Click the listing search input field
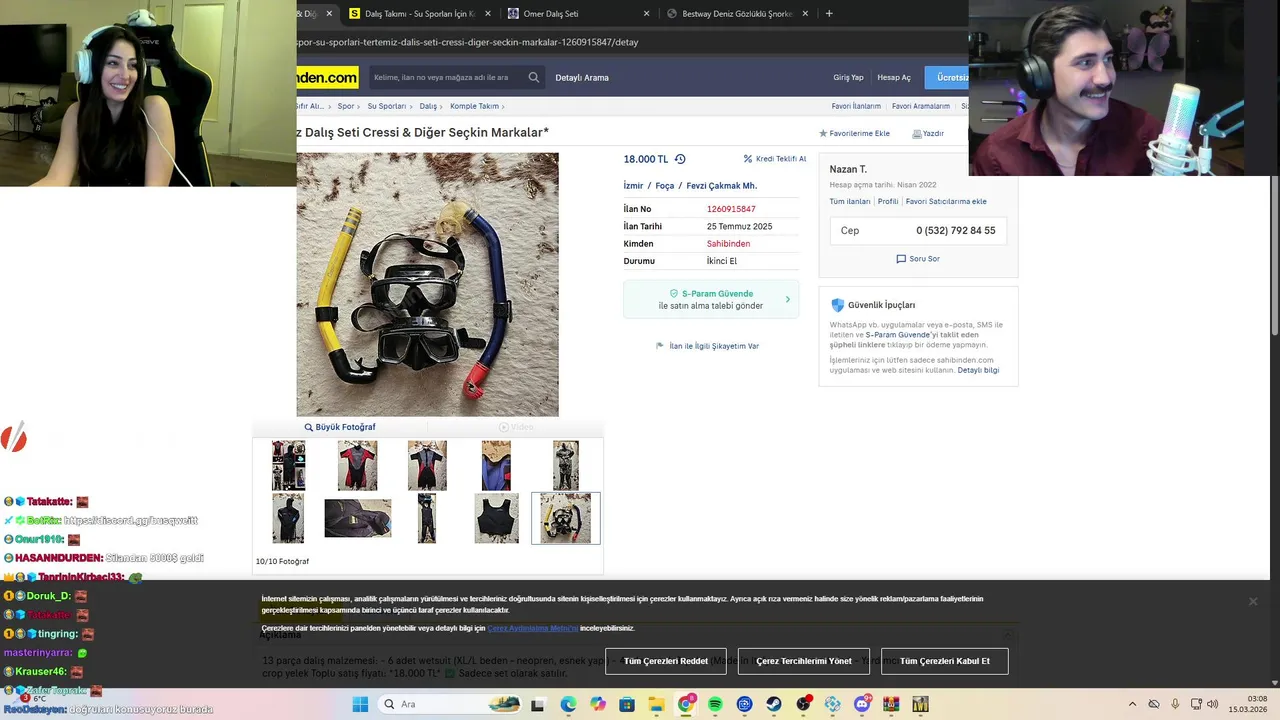The height and width of the screenshot is (720, 1280). tap(445, 77)
